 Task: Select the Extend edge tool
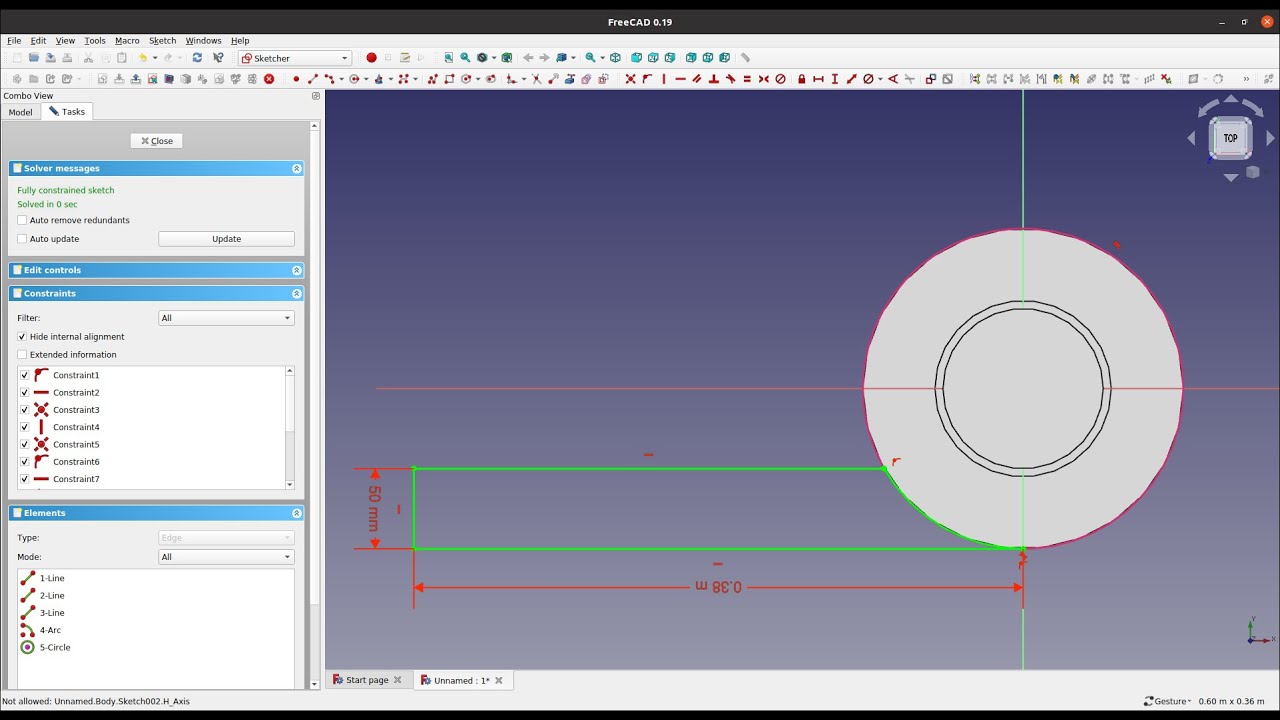(x=553, y=79)
